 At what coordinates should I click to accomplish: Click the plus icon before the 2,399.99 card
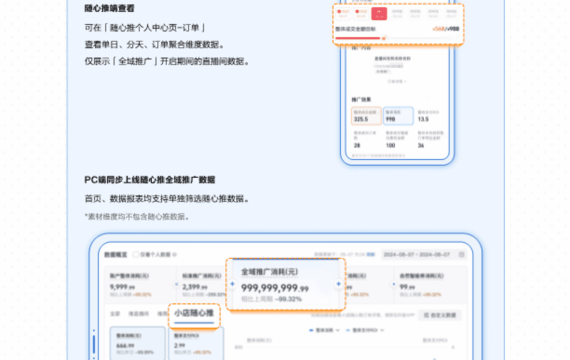click(x=177, y=284)
